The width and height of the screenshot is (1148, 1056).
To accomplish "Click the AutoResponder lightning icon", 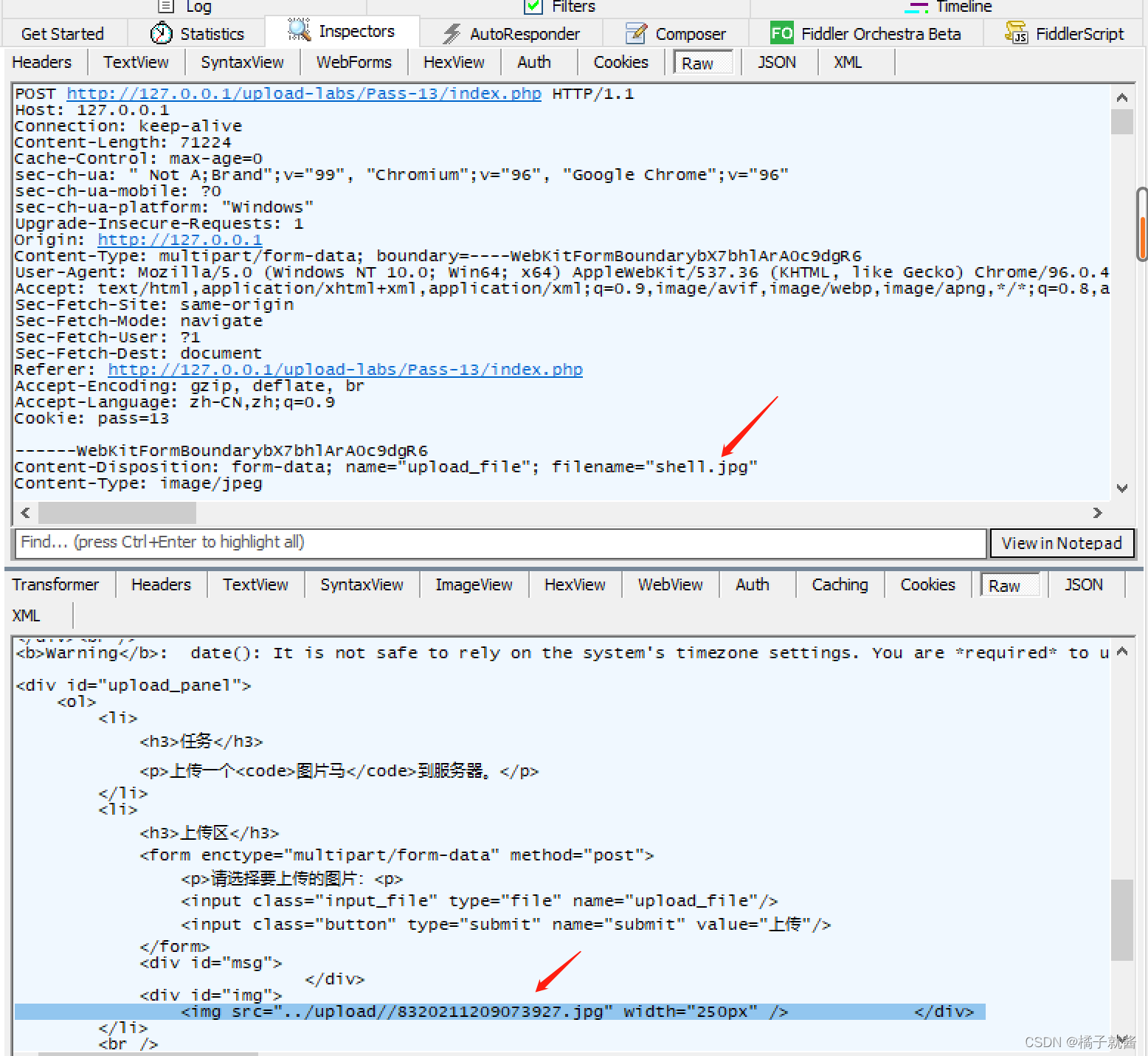I will pos(451,34).
